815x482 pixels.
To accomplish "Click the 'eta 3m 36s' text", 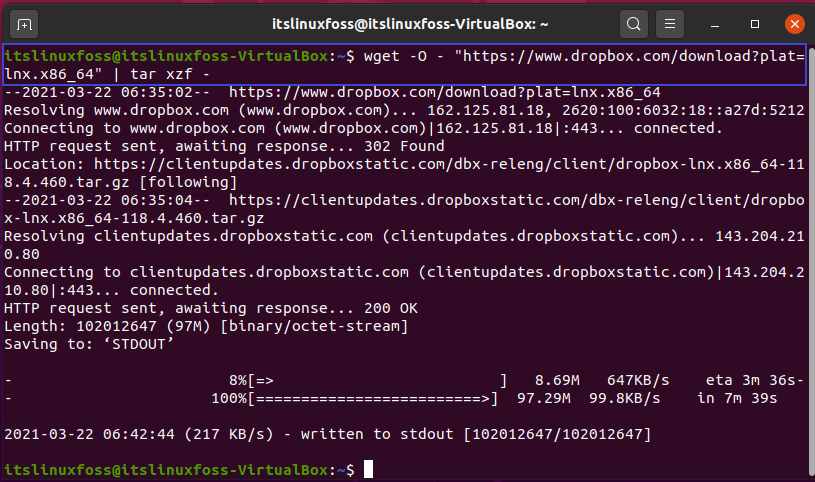I will (751, 381).
